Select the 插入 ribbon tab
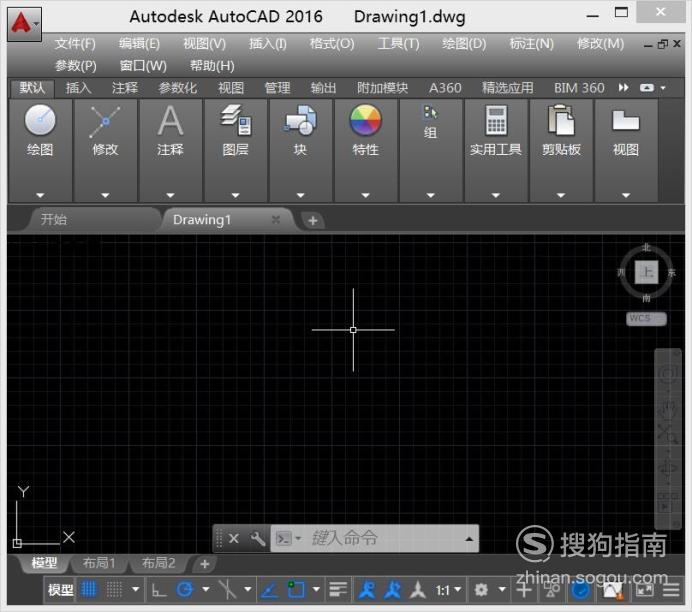The image size is (692, 612). [78, 88]
